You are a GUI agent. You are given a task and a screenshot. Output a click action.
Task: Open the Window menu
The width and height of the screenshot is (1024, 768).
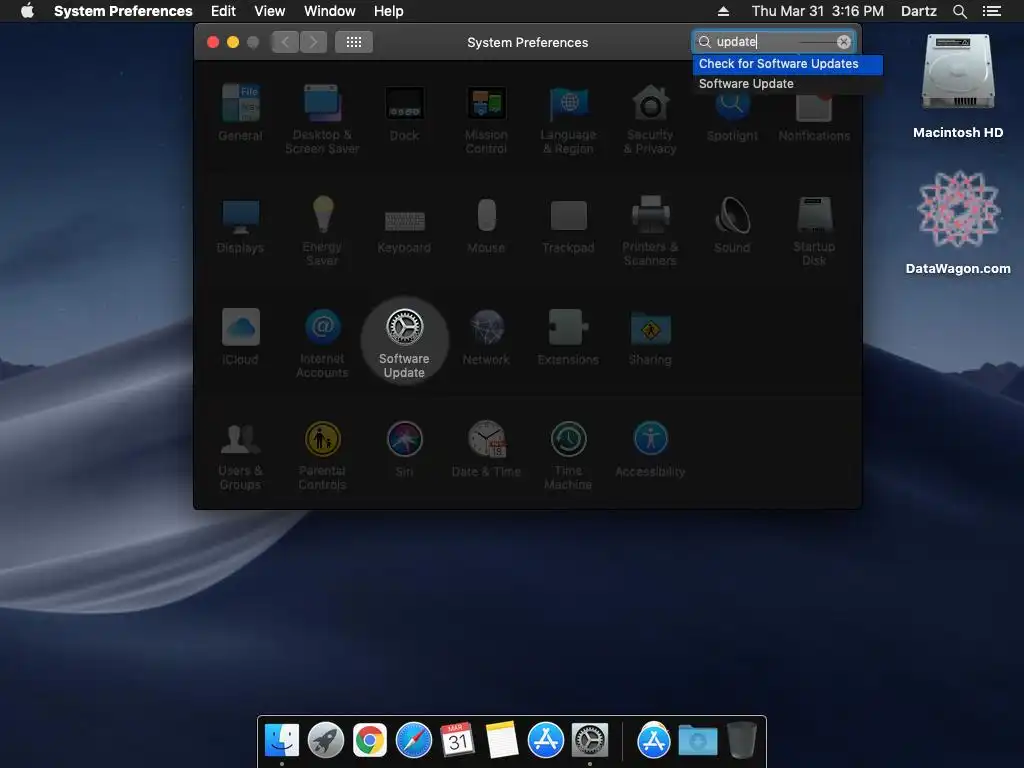[x=330, y=11]
